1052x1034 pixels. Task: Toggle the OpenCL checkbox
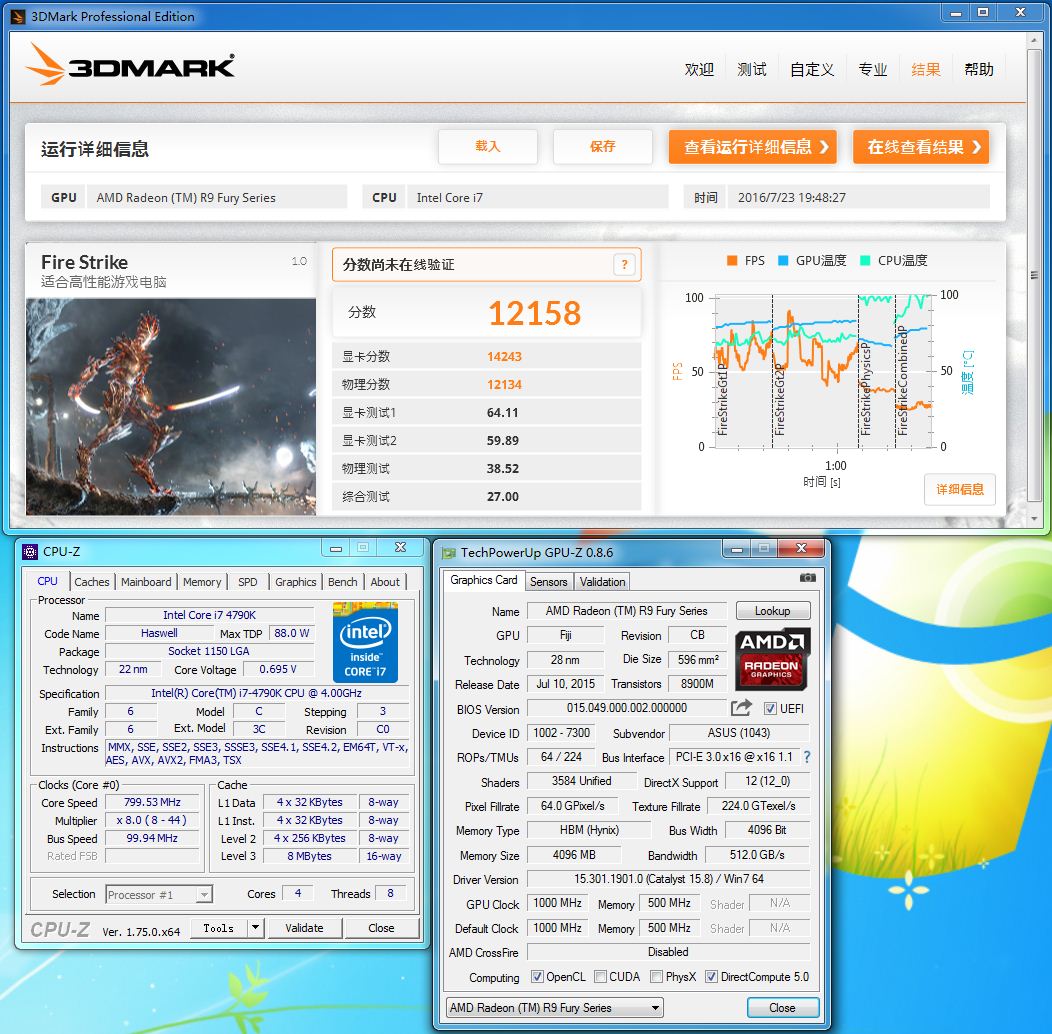[537, 977]
